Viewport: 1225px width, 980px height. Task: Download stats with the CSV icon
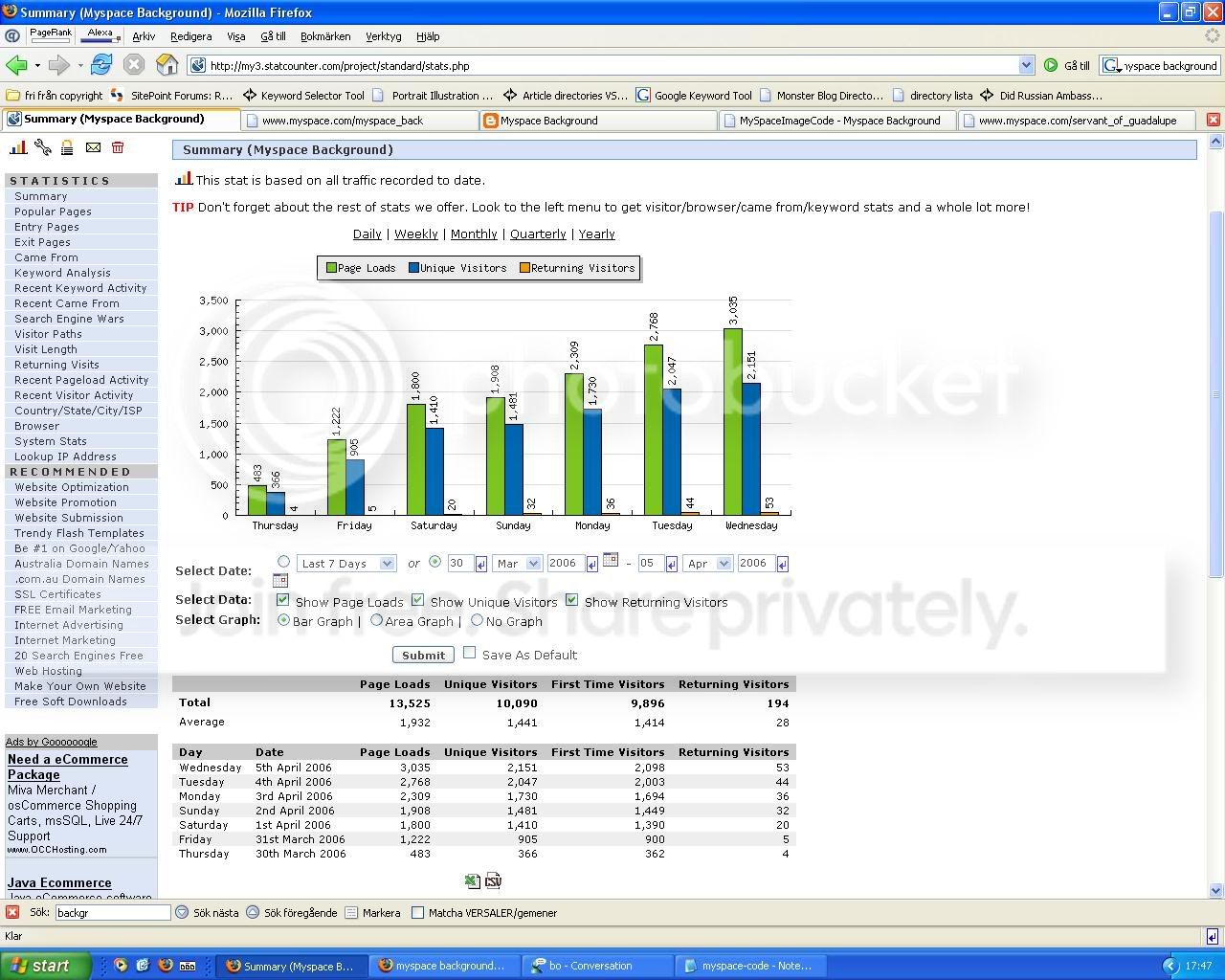coord(494,880)
